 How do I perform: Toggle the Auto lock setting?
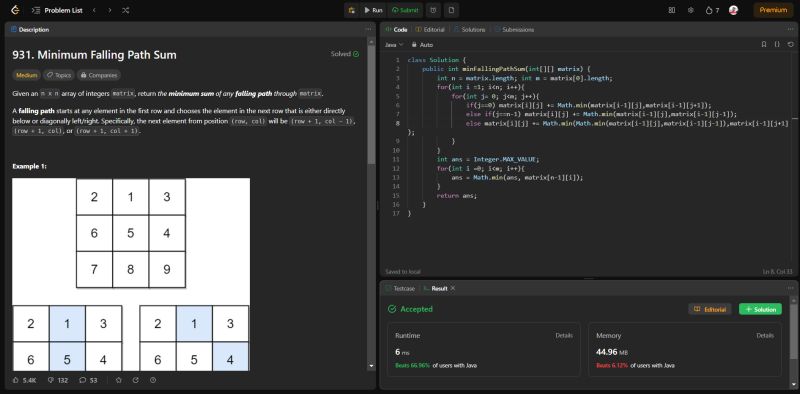point(422,45)
